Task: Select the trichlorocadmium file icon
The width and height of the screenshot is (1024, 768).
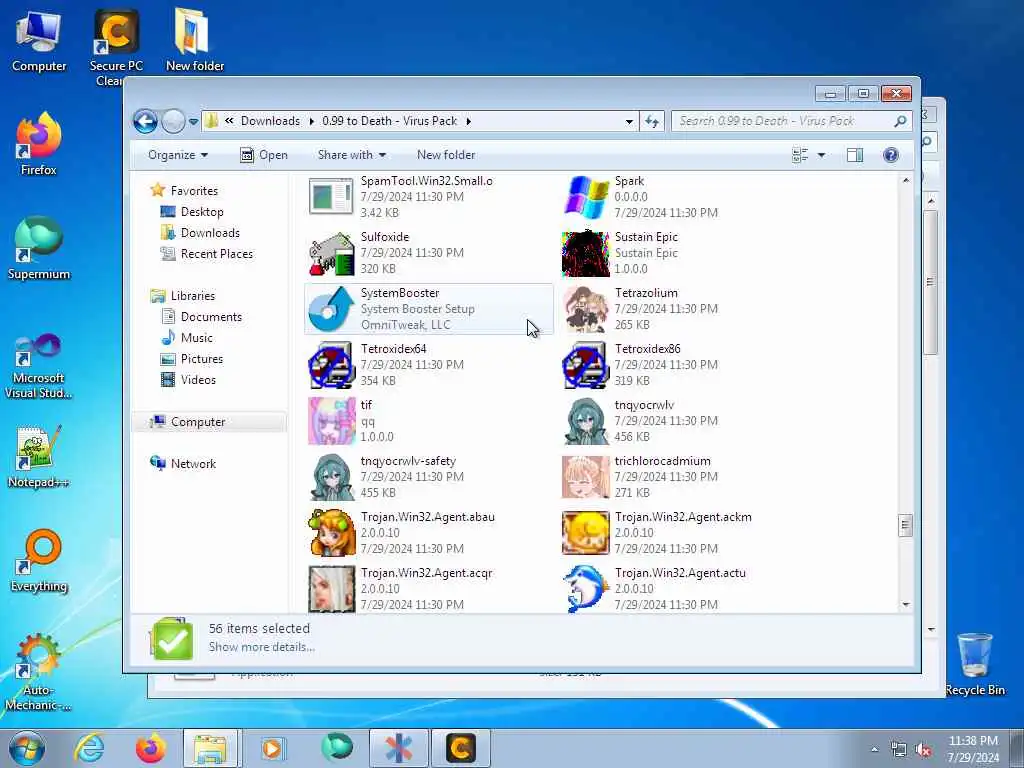Action: point(585,477)
